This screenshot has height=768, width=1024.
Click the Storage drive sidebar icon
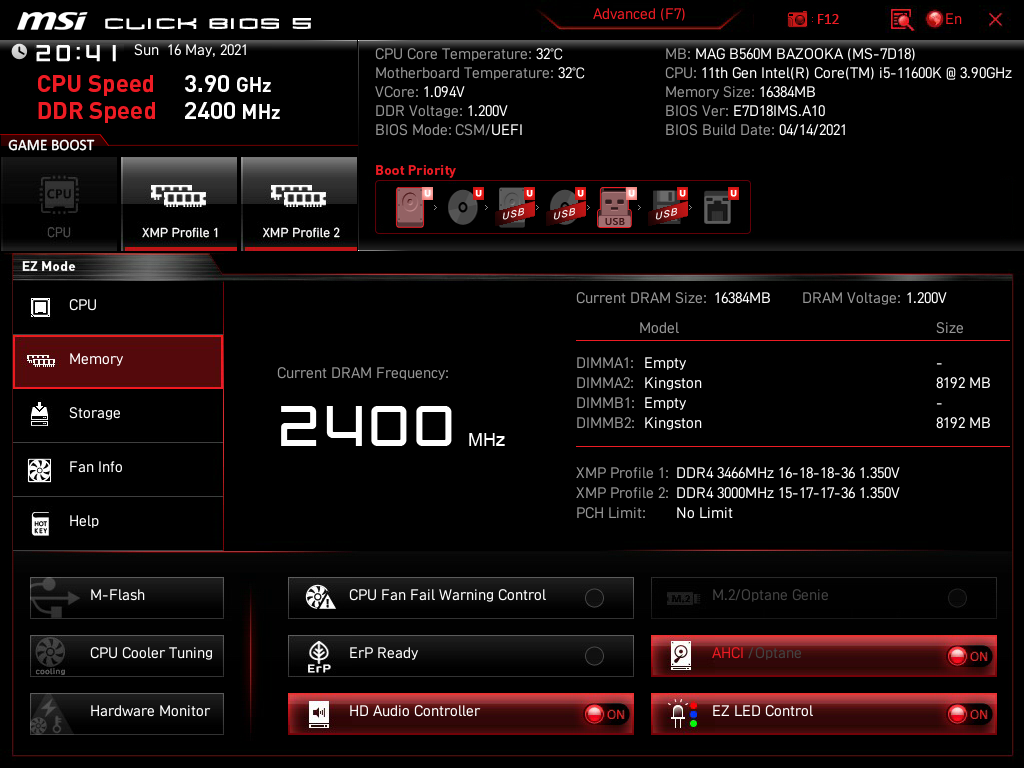coord(39,414)
